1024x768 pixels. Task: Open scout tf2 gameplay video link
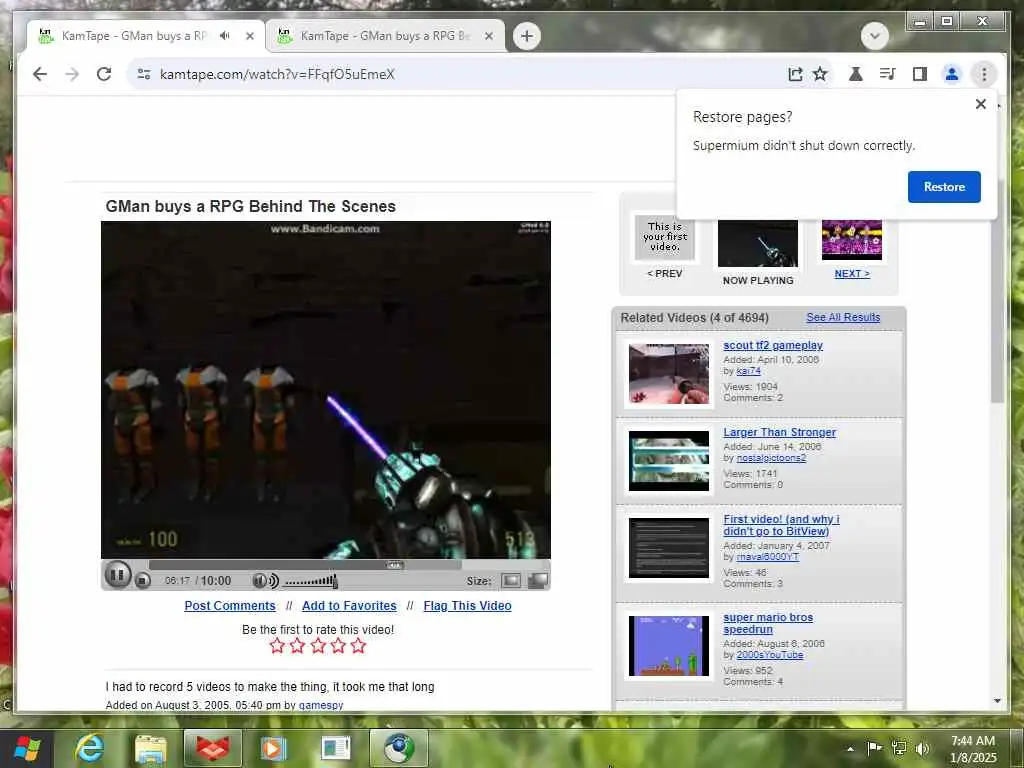pos(773,345)
